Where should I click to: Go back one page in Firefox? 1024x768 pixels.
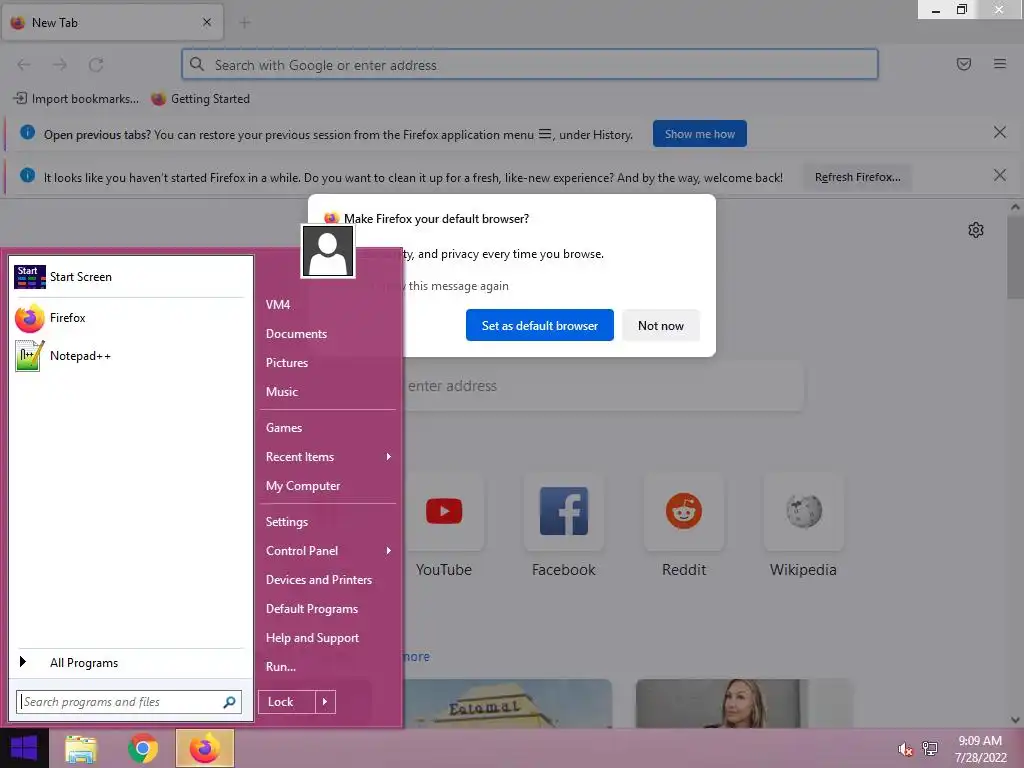tap(24, 65)
